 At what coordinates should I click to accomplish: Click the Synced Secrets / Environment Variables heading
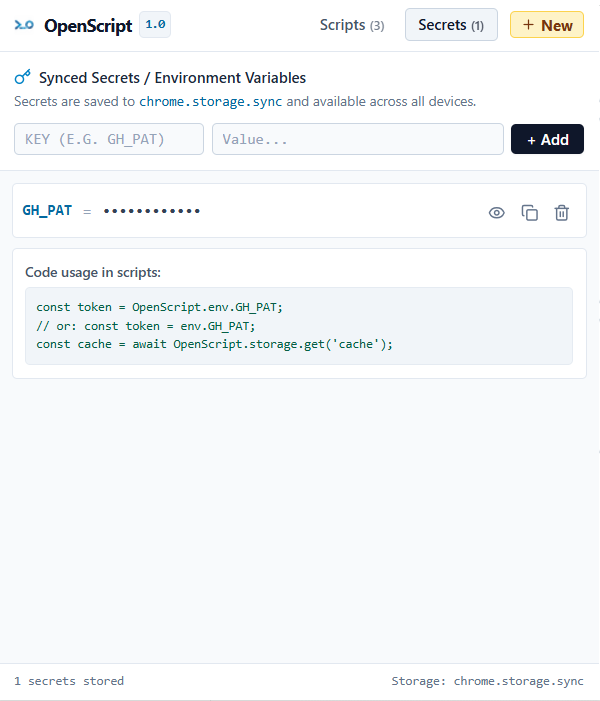(x=172, y=78)
